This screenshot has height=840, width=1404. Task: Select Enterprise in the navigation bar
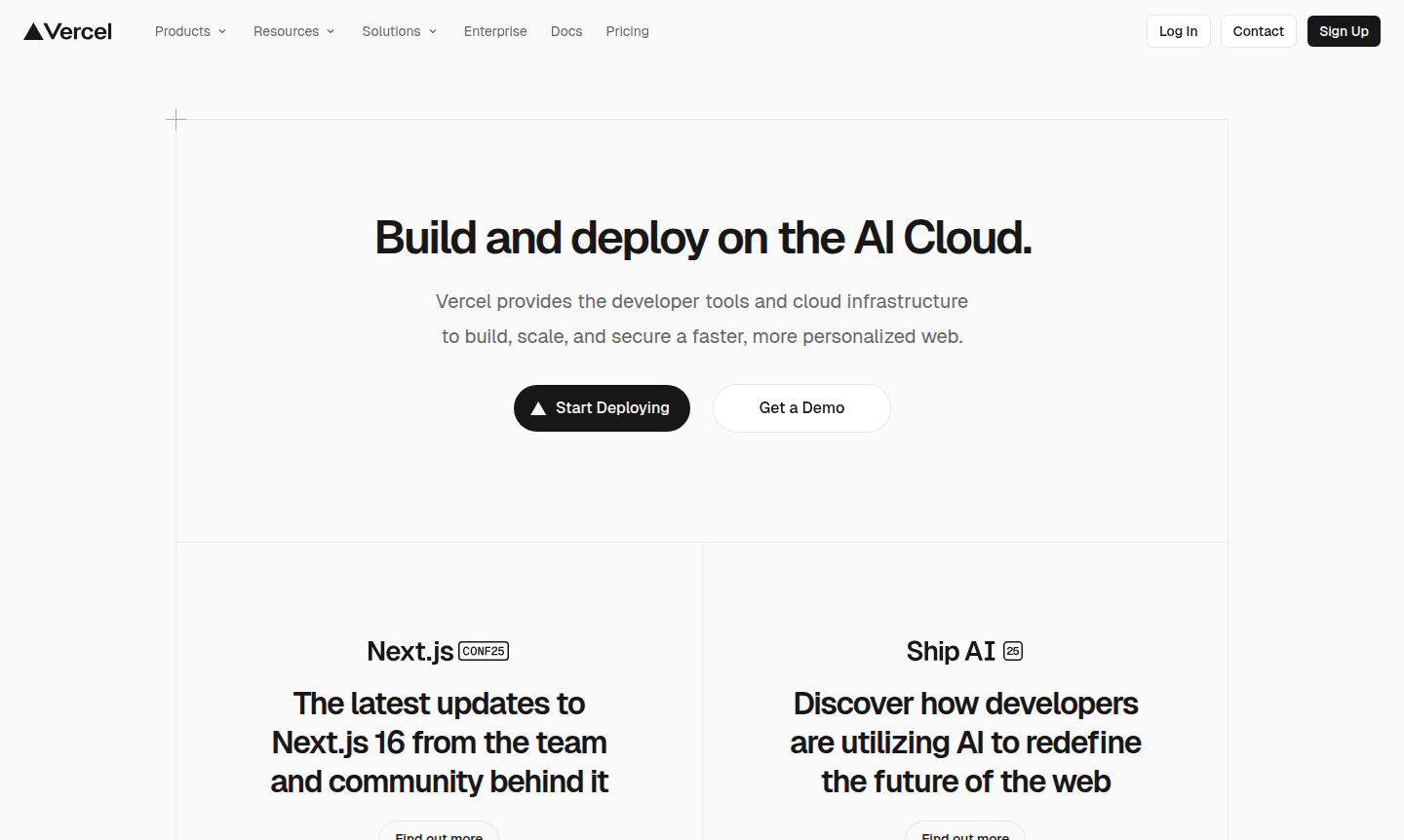click(x=495, y=31)
